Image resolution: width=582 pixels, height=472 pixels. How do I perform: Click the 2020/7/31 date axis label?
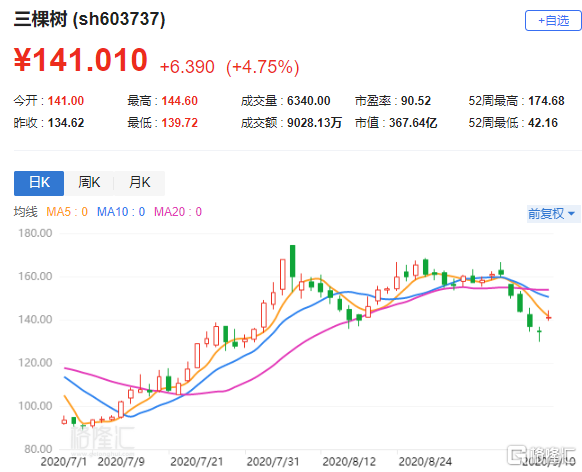[273, 462]
